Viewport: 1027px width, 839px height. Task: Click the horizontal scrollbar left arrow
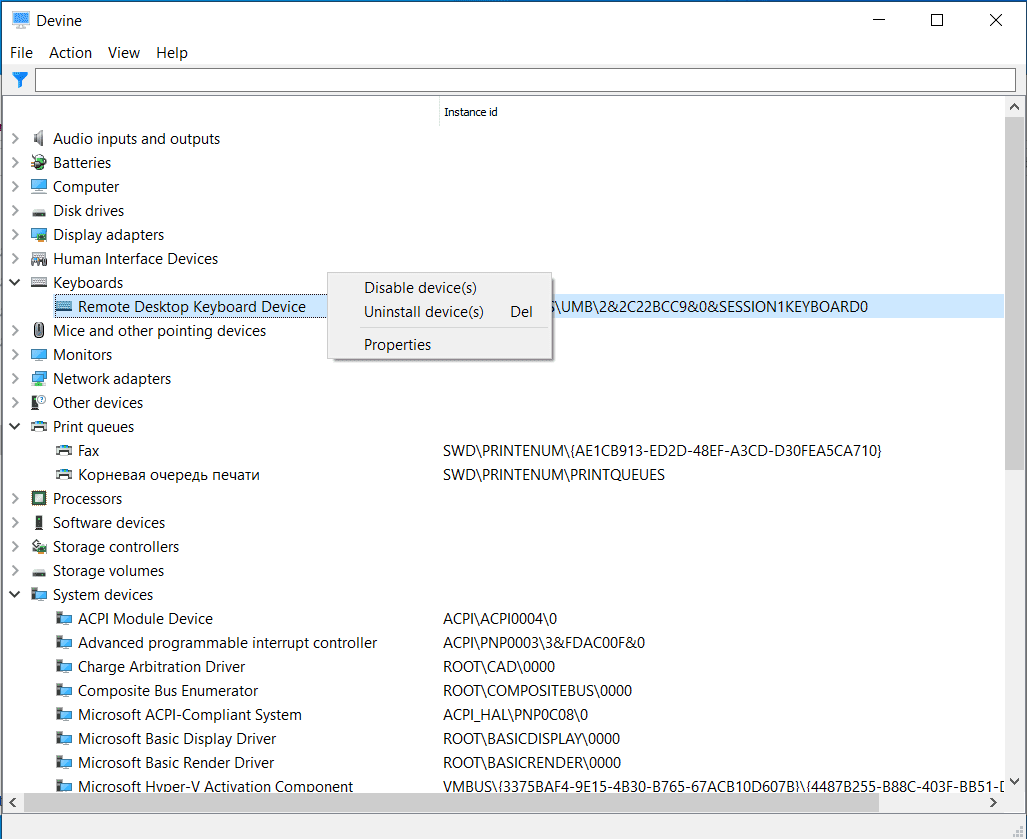[x=13, y=802]
